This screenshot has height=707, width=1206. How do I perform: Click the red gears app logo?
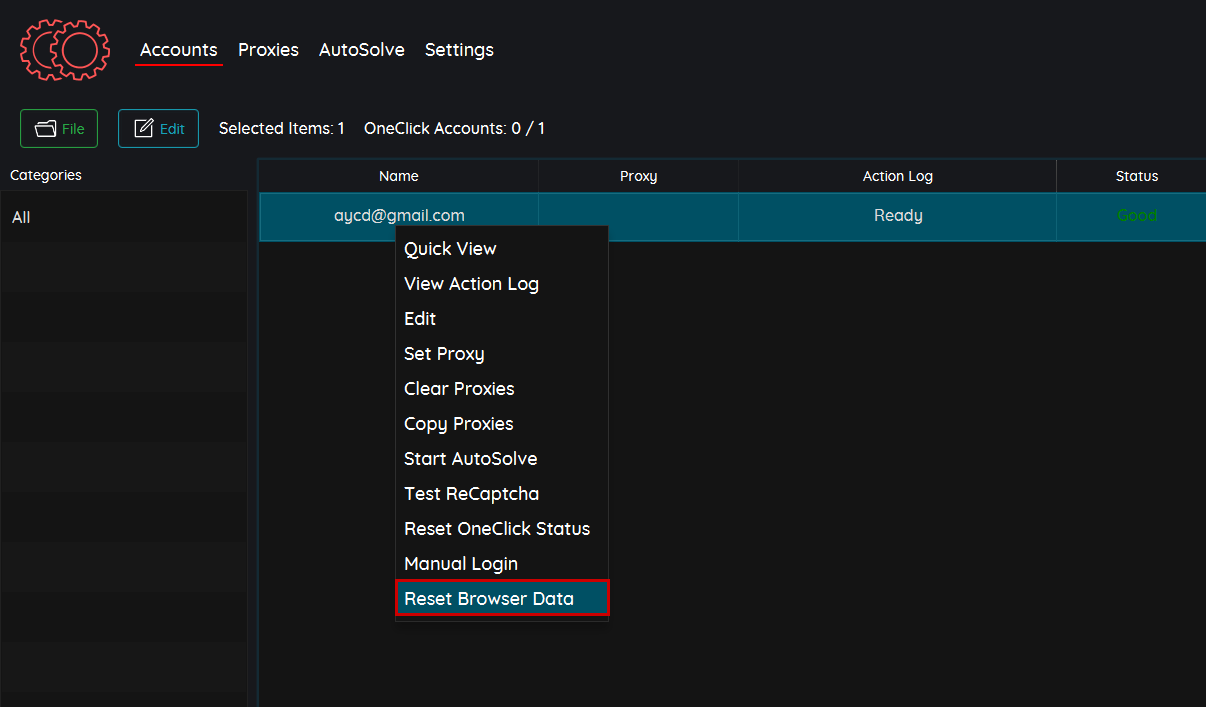[65, 49]
